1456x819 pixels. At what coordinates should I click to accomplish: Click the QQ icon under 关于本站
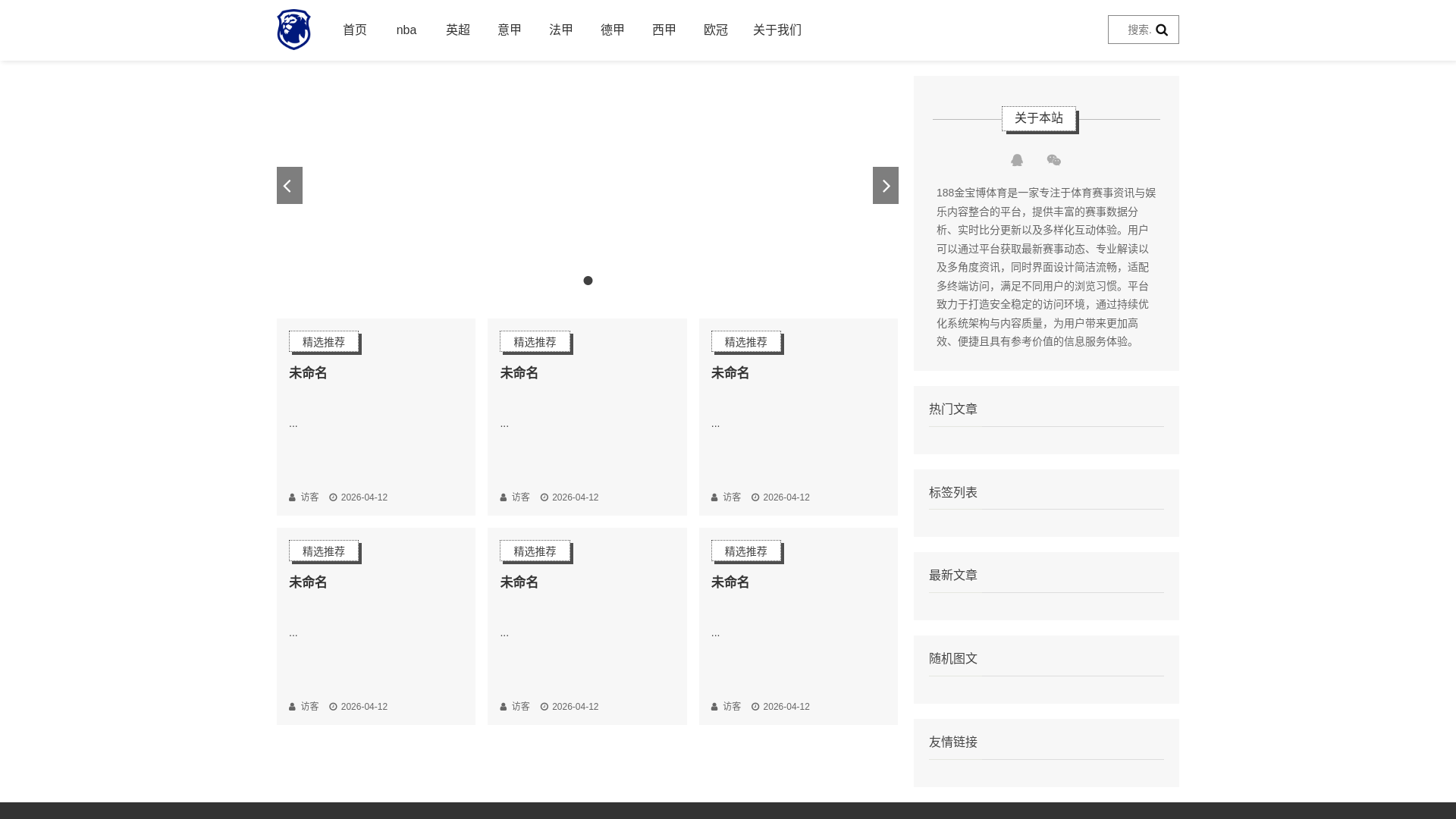(1017, 160)
